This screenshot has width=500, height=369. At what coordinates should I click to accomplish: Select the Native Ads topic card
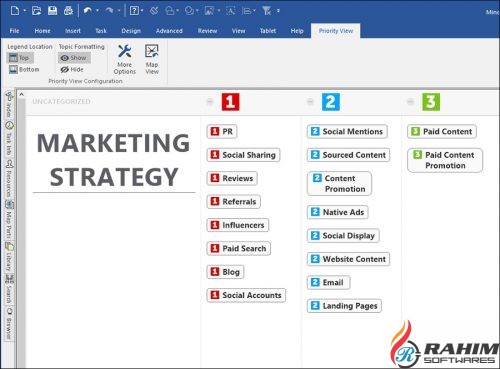pyautogui.click(x=337, y=212)
